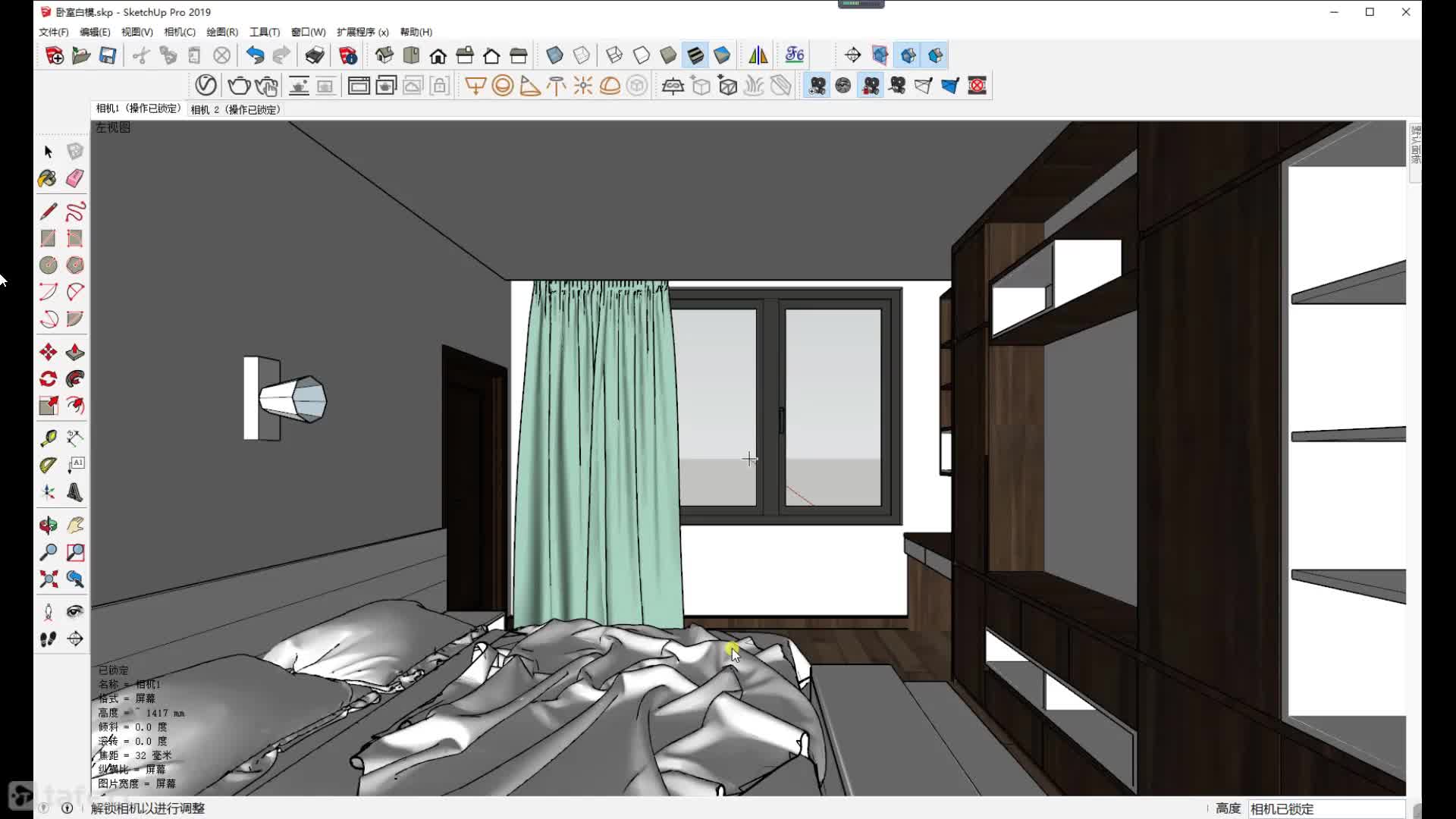Open the 窗口(W) menu
Screen dimensions: 1456x819
pos(309,32)
